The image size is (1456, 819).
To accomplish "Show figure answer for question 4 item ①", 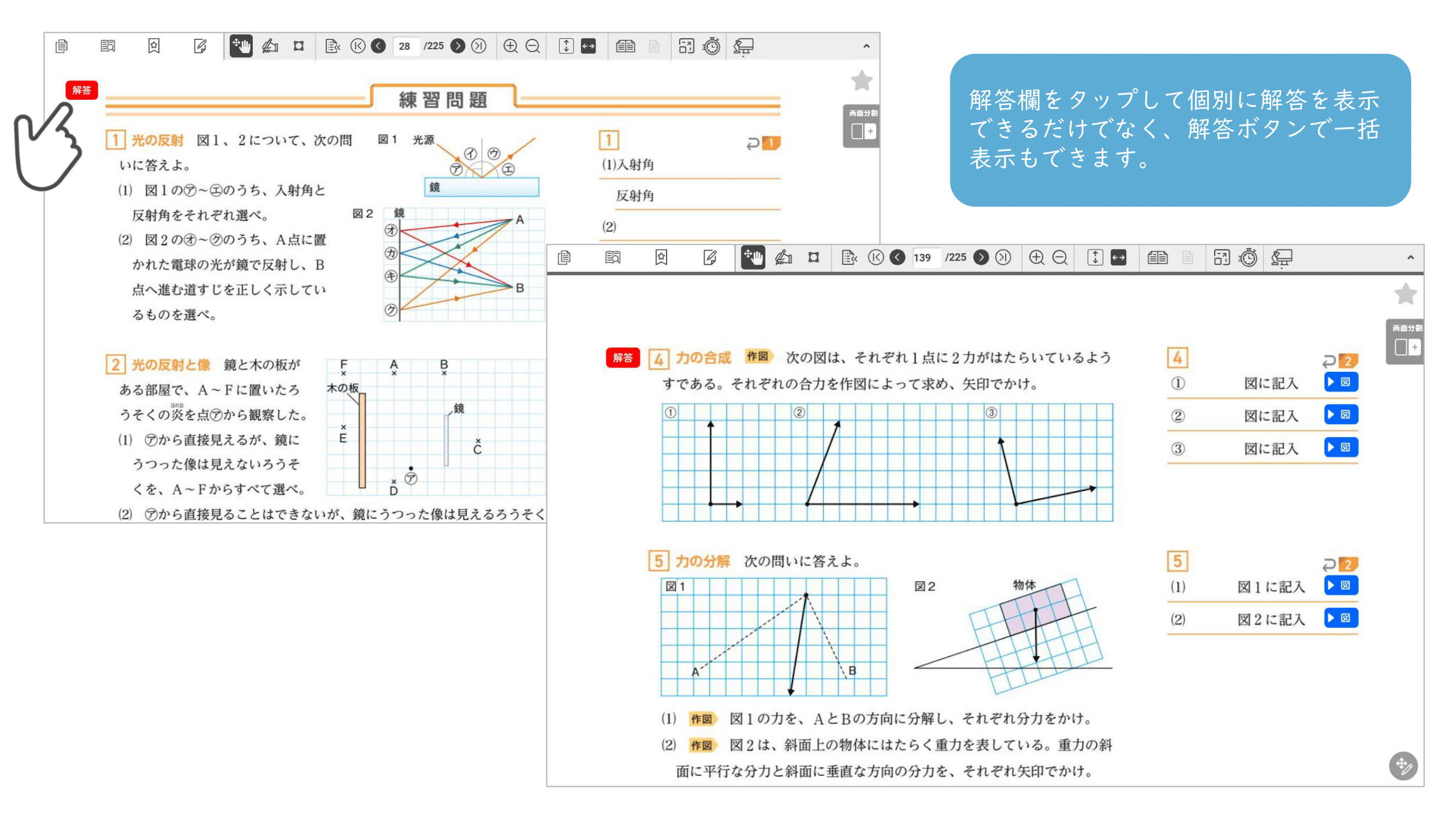I will pos(1341,382).
